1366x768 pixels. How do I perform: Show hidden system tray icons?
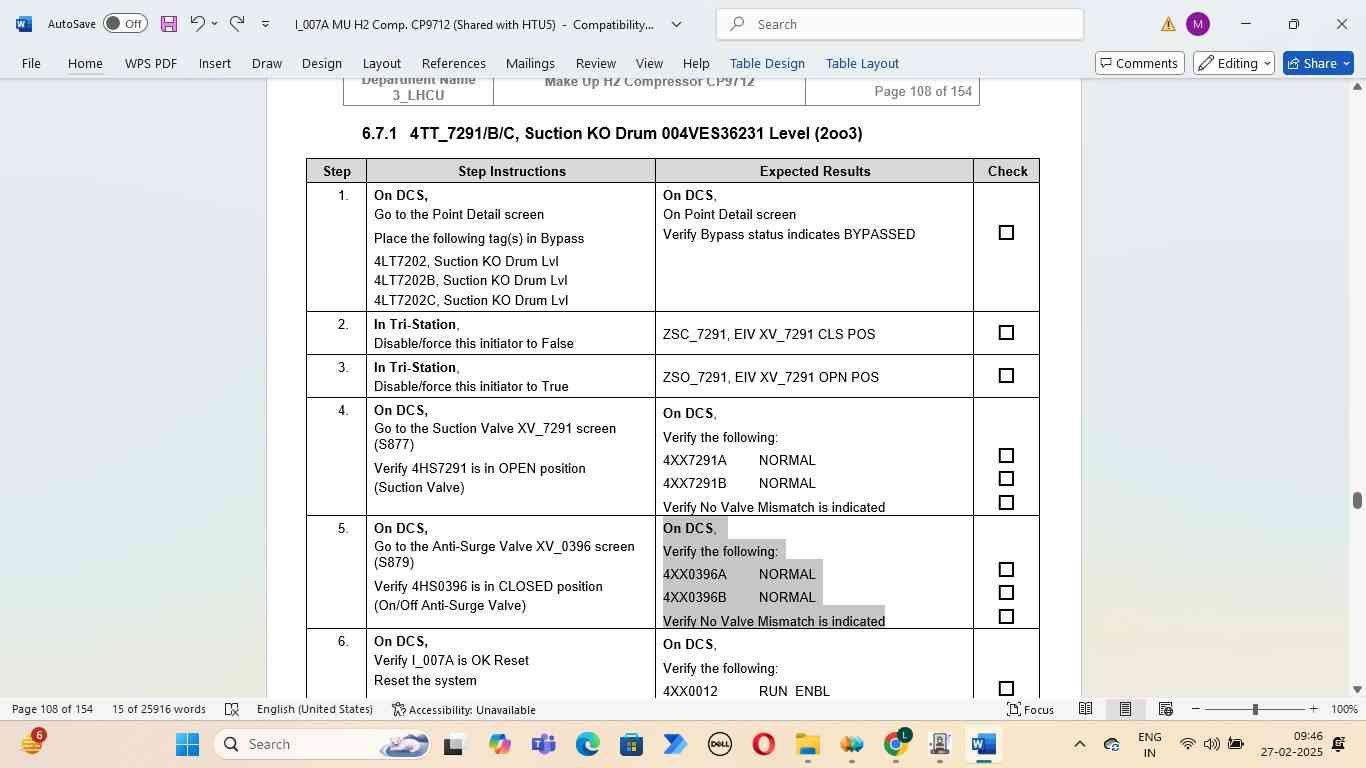click(x=1078, y=744)
